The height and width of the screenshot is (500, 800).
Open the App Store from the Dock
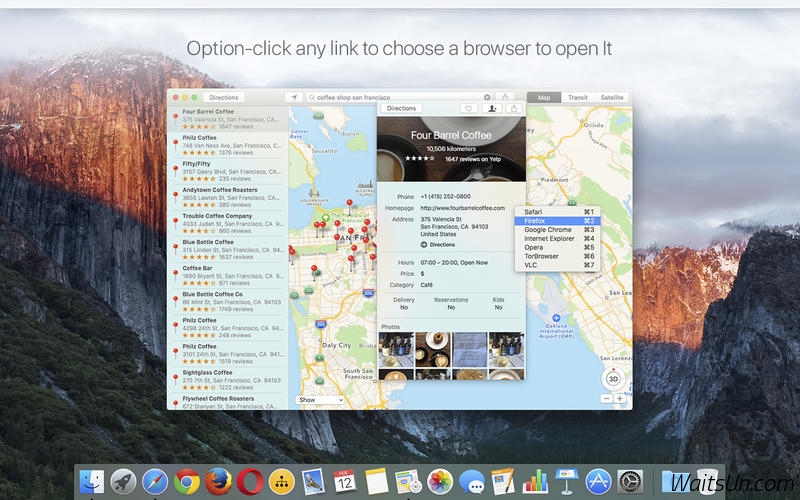(598, 482)
